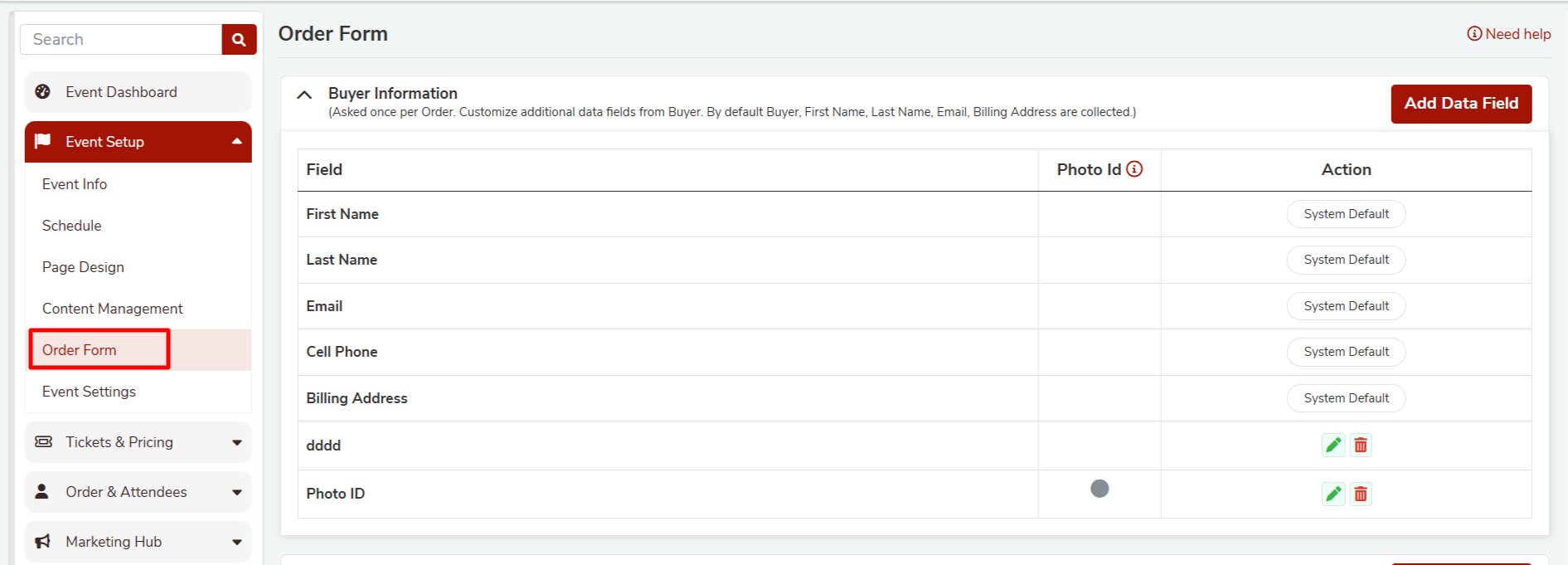
Task: Click System Default for Cell Phone
Action: (x=1347, y=352)
